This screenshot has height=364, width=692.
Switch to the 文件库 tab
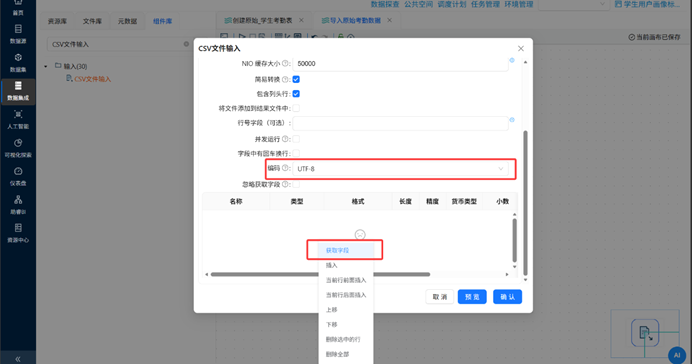tap(92, 21)
